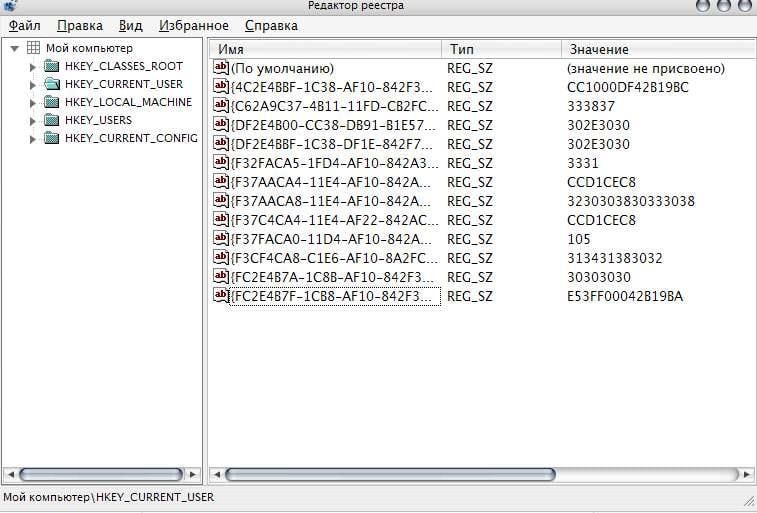757x513 pixels.
Task: Select the HKEY_LOCAL_MACHINE tree label
Action: 128,102
